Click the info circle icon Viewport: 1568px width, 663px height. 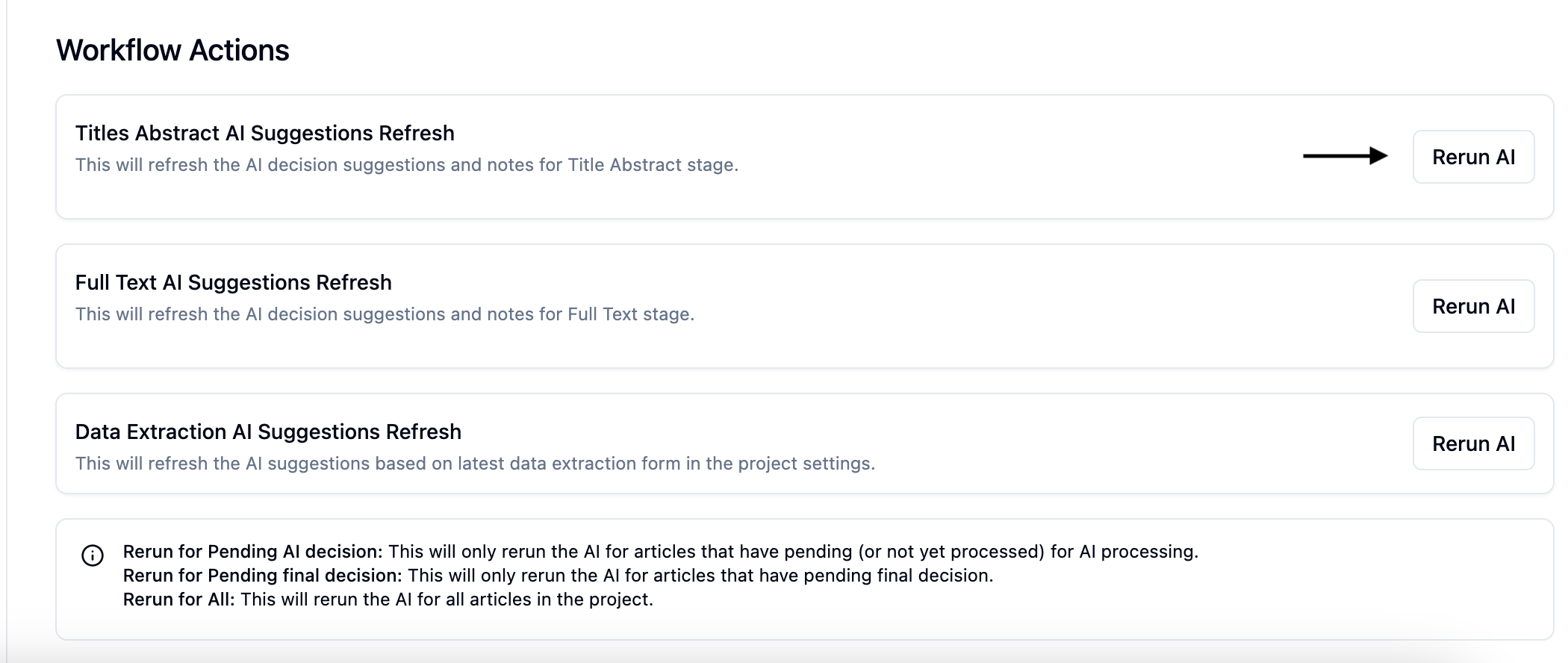[93, 555]
